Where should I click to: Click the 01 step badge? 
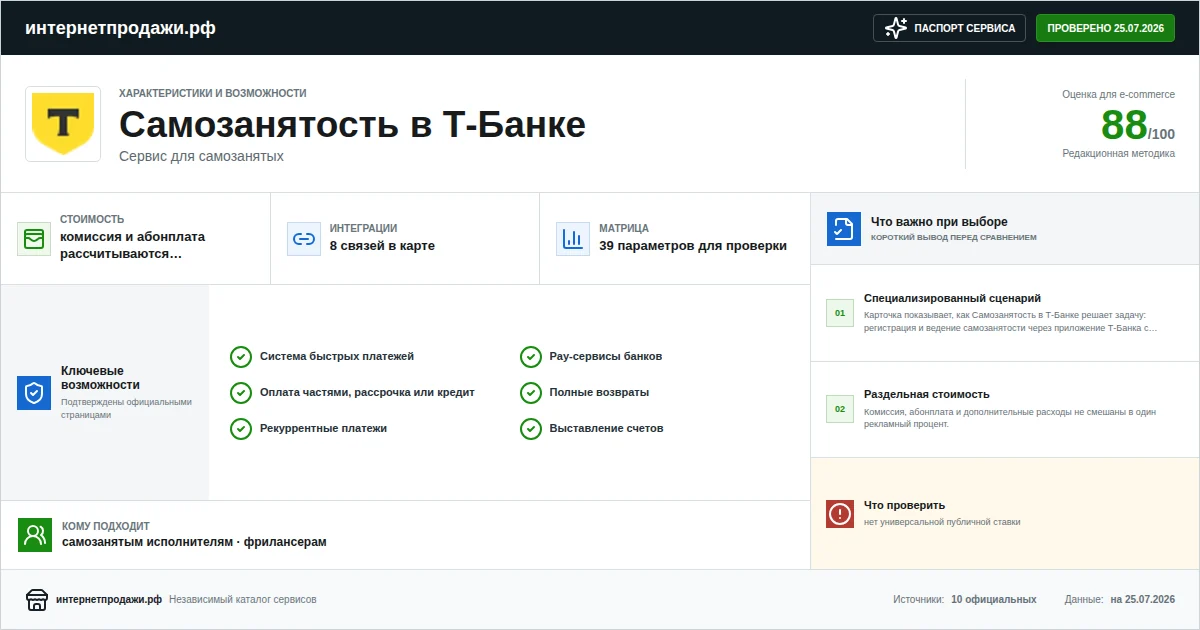(x=840, y=313)
